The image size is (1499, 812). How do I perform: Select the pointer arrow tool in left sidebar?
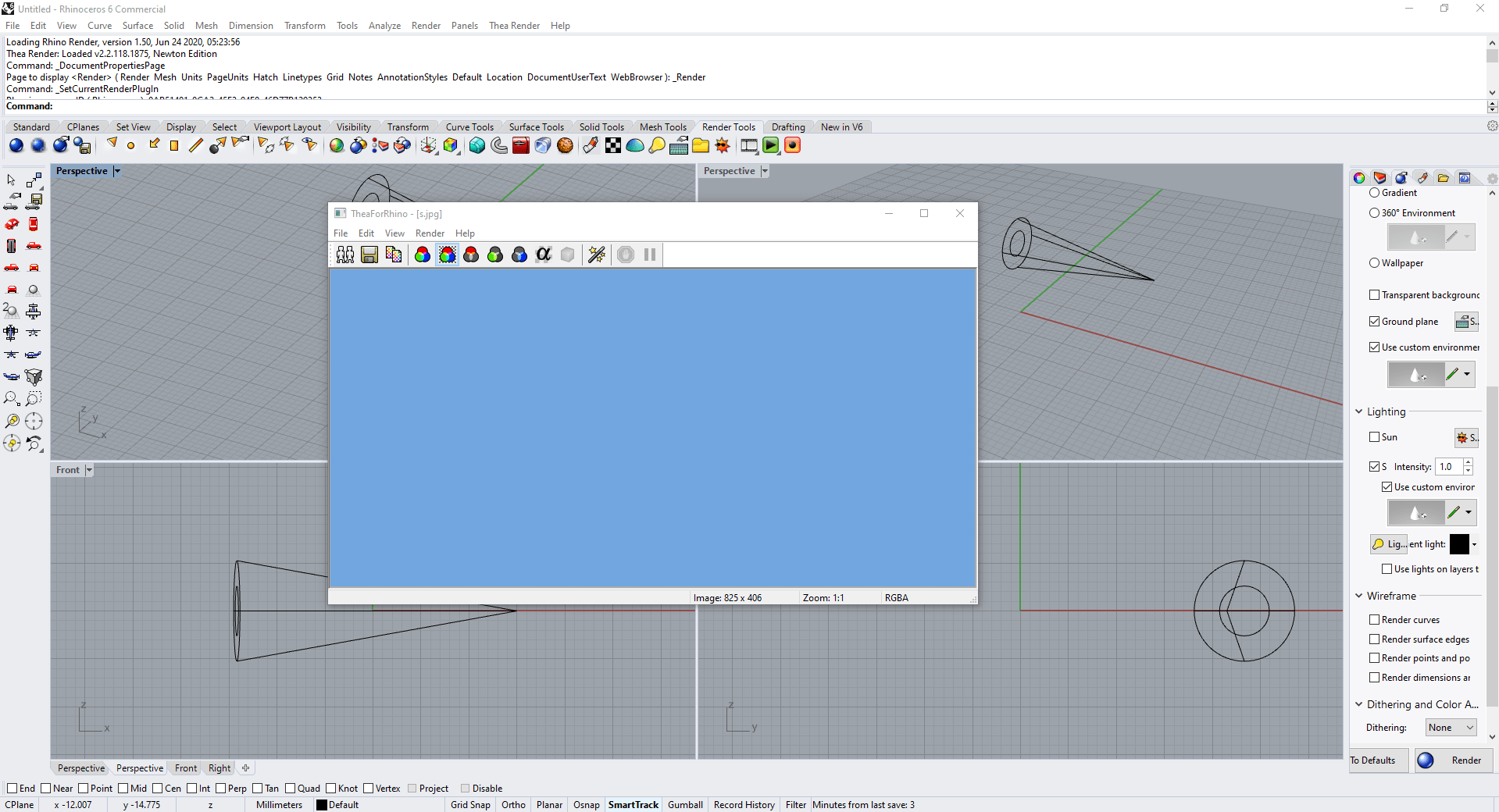(12, 180)
